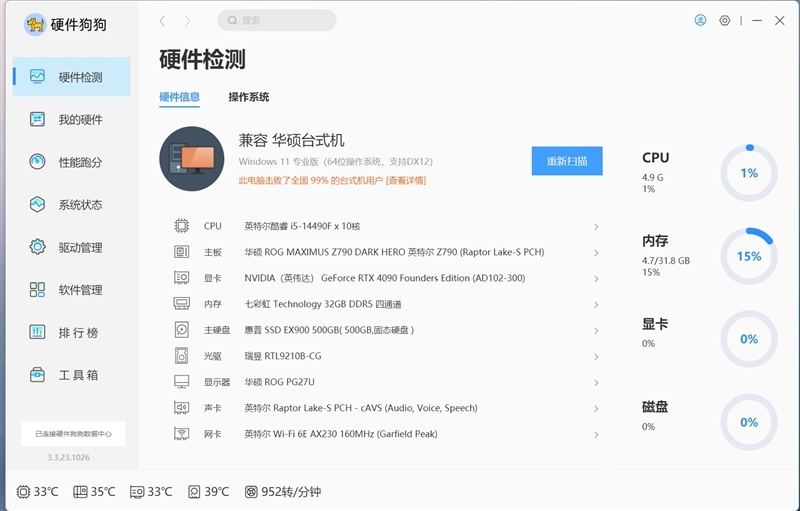This screenshot has width=800, height=511.
Task: Click the GPU temperature status icon
Action: click(x=137, y=492)
